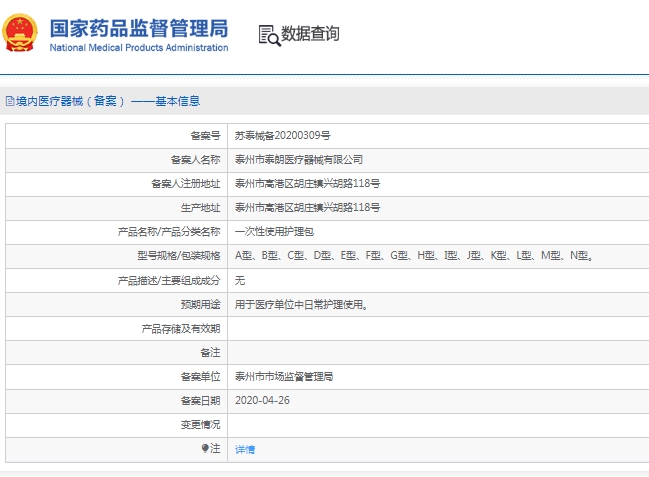
Task: Click the 生产地址 label
Action: (x=200, y=207)
